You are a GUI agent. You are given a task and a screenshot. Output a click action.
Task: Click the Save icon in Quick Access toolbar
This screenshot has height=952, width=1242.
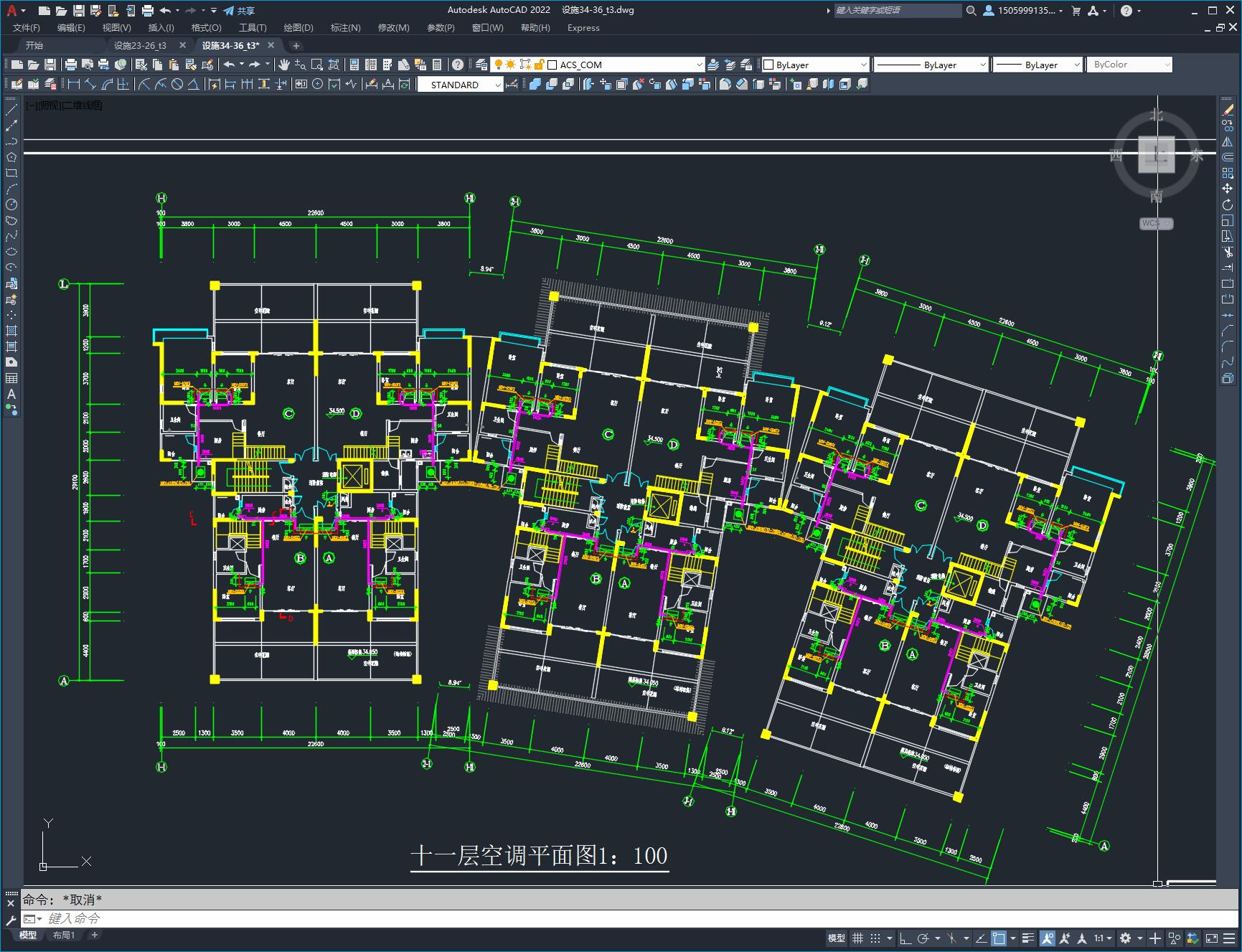[x=79, y=11]
